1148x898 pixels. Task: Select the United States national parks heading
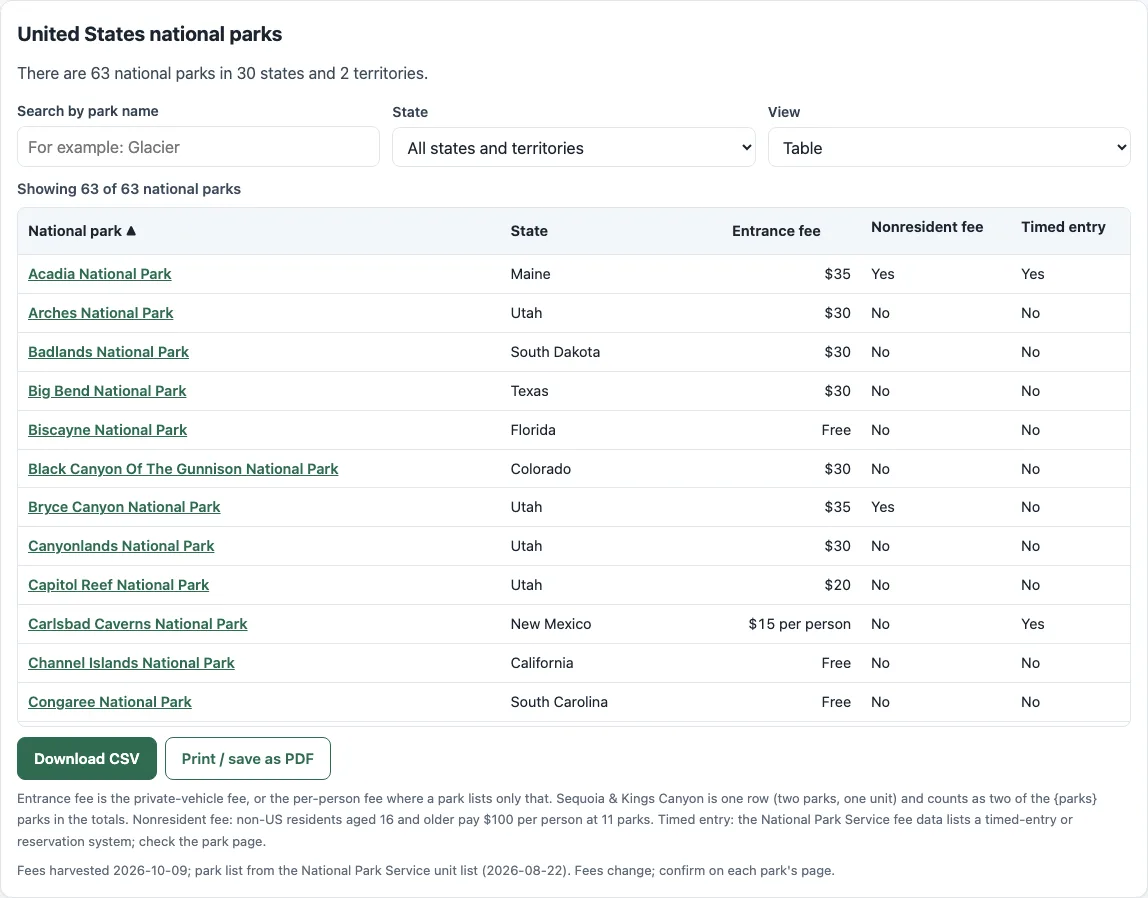[x=149, y=34]
